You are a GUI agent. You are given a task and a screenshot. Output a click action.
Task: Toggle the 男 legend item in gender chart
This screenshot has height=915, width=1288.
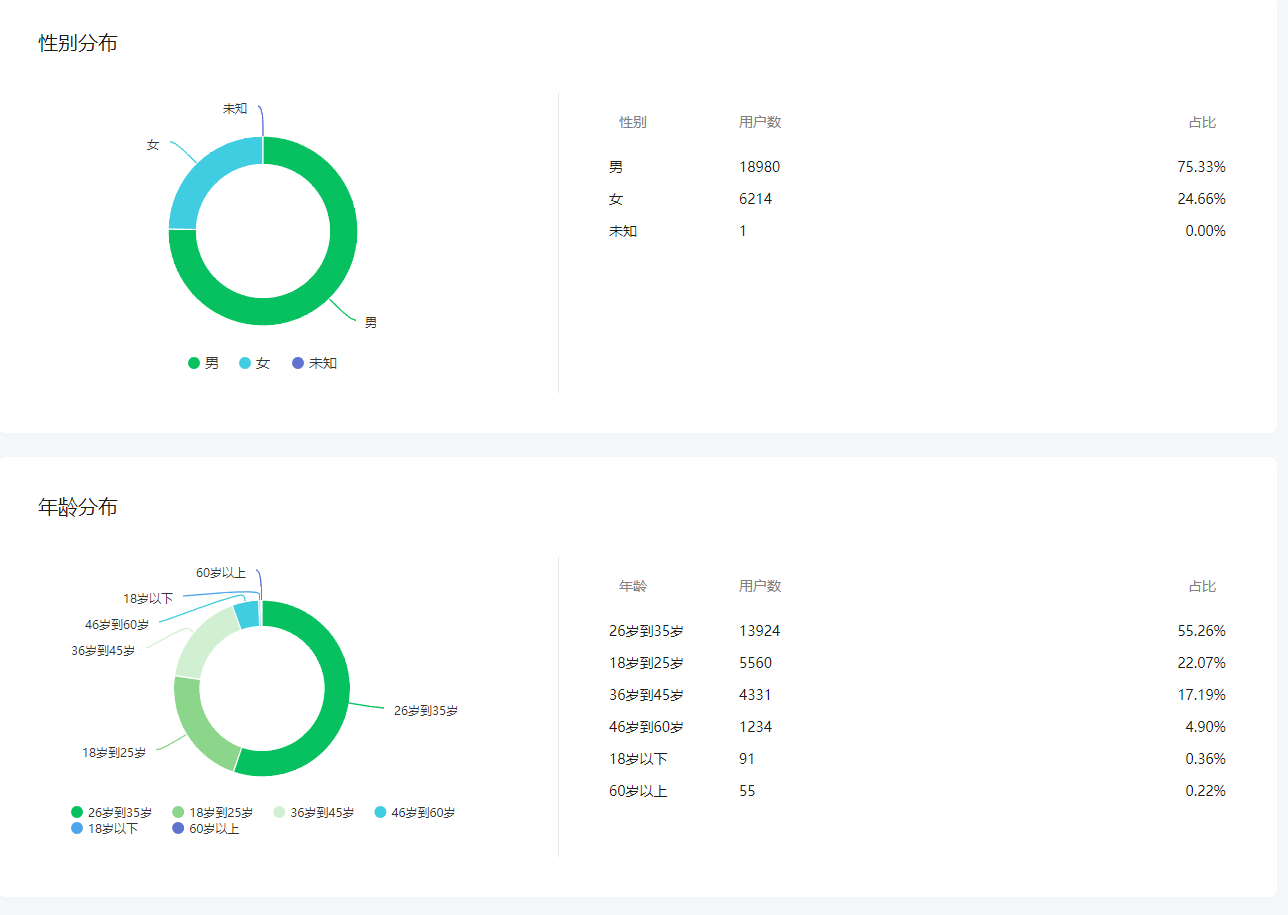[x=203, y=363]
